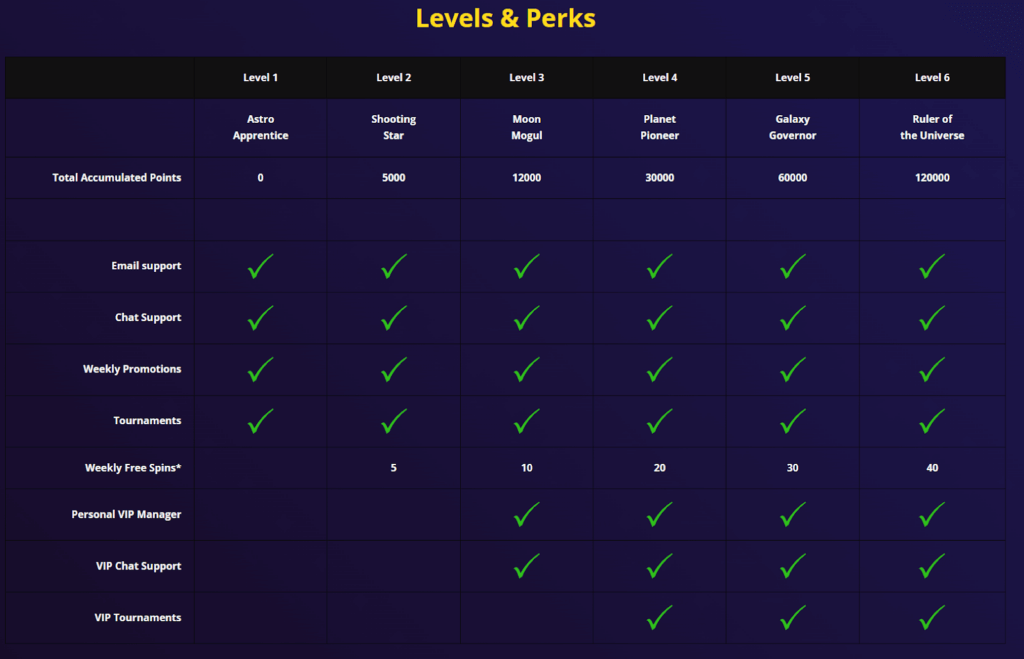Click the 40 free spins value
1024x659 pixels.
point(932,467)
